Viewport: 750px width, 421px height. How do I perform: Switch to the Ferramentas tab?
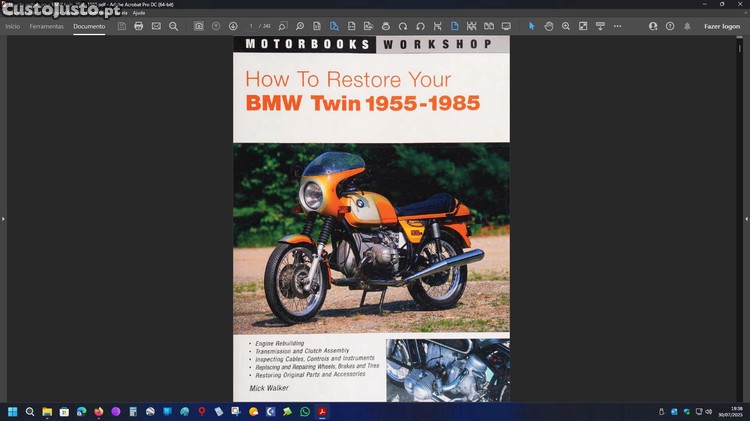[x=46, y=26]
